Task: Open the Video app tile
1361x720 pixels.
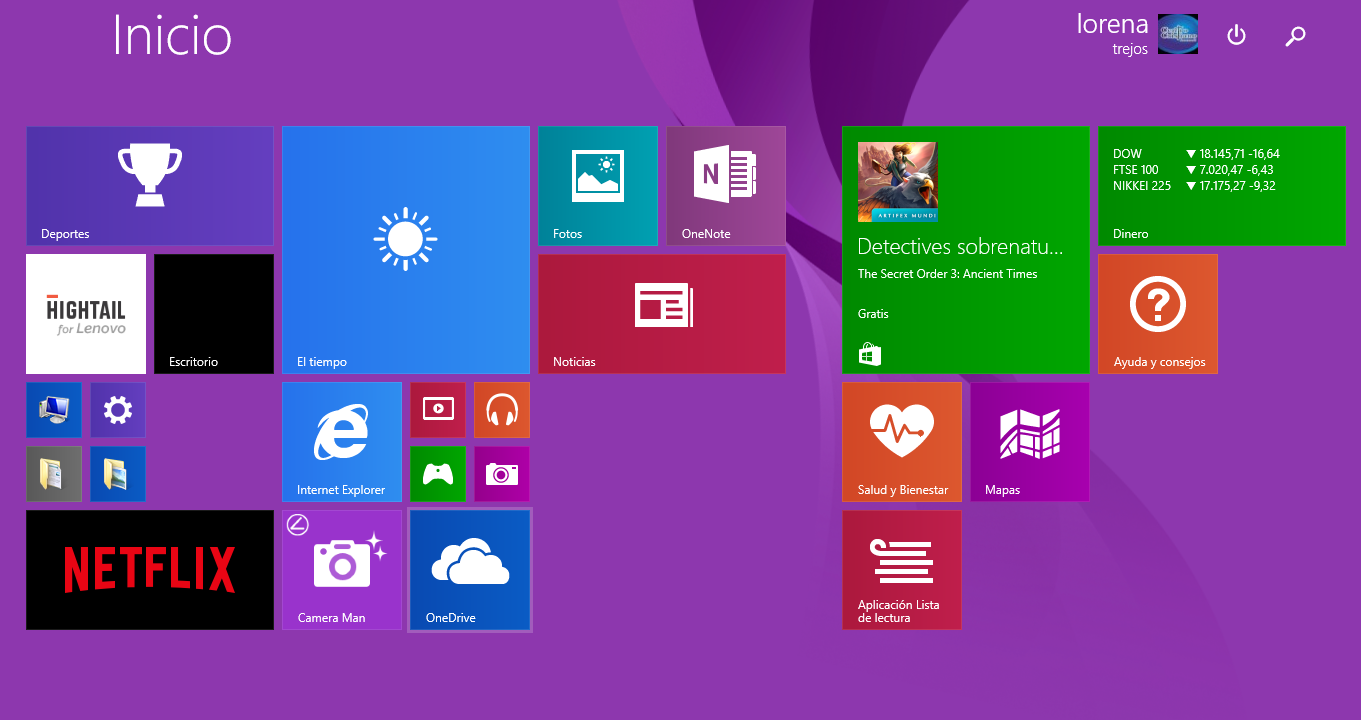Action: pyautogui.click(x=438, y=410)
